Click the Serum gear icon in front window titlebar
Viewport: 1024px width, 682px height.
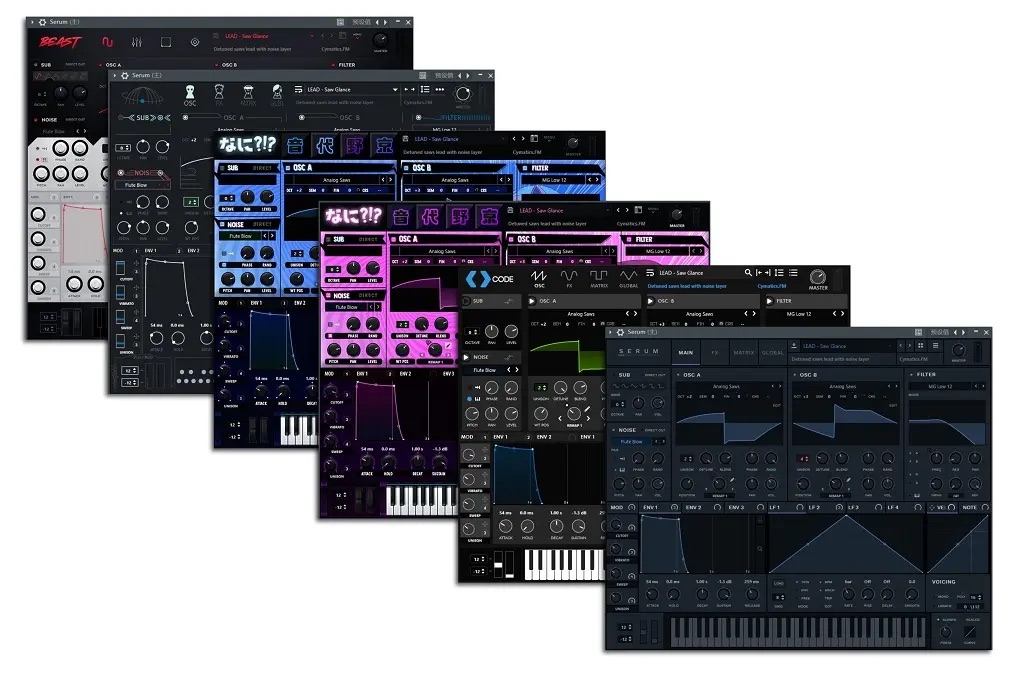coord(620,332)
